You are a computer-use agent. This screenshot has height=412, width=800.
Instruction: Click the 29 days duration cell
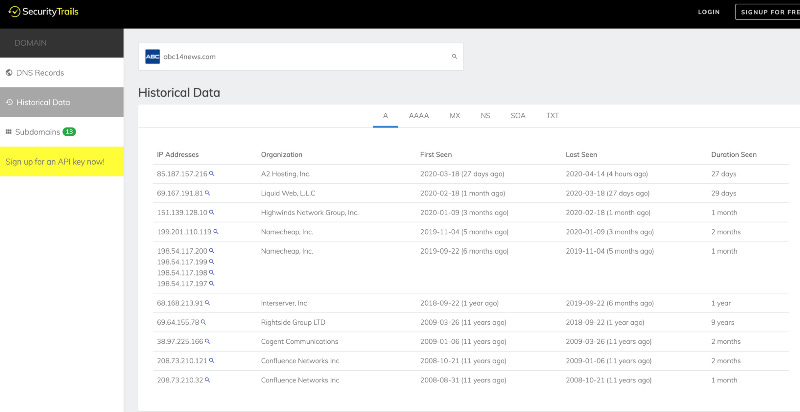coord(724,193)
